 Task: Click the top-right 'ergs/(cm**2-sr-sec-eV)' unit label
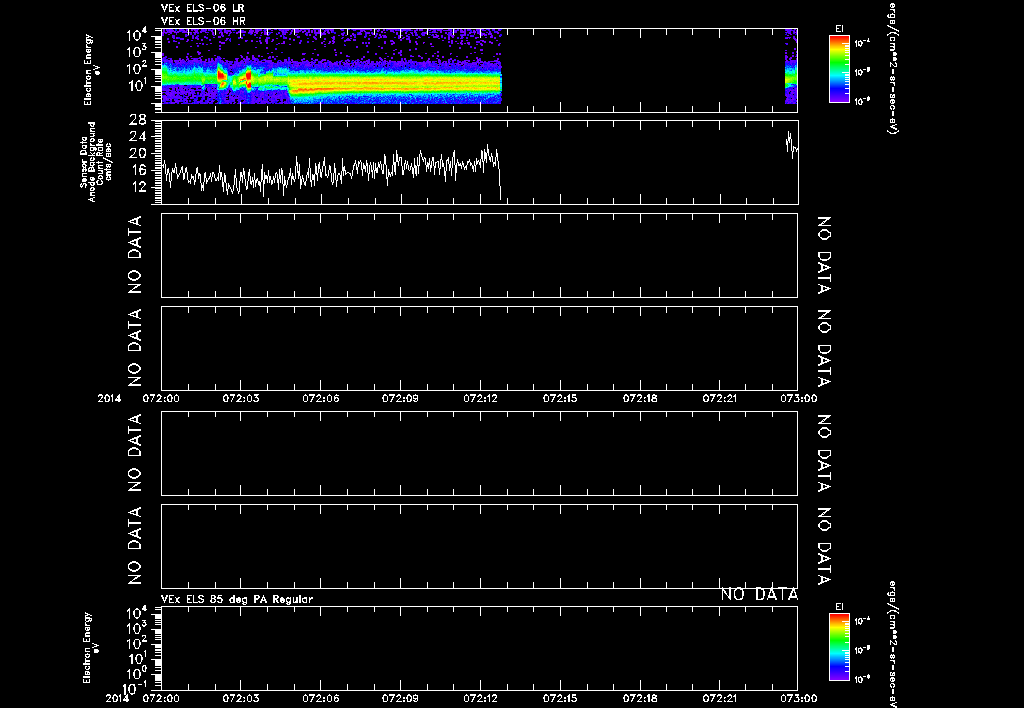point(891,68)
